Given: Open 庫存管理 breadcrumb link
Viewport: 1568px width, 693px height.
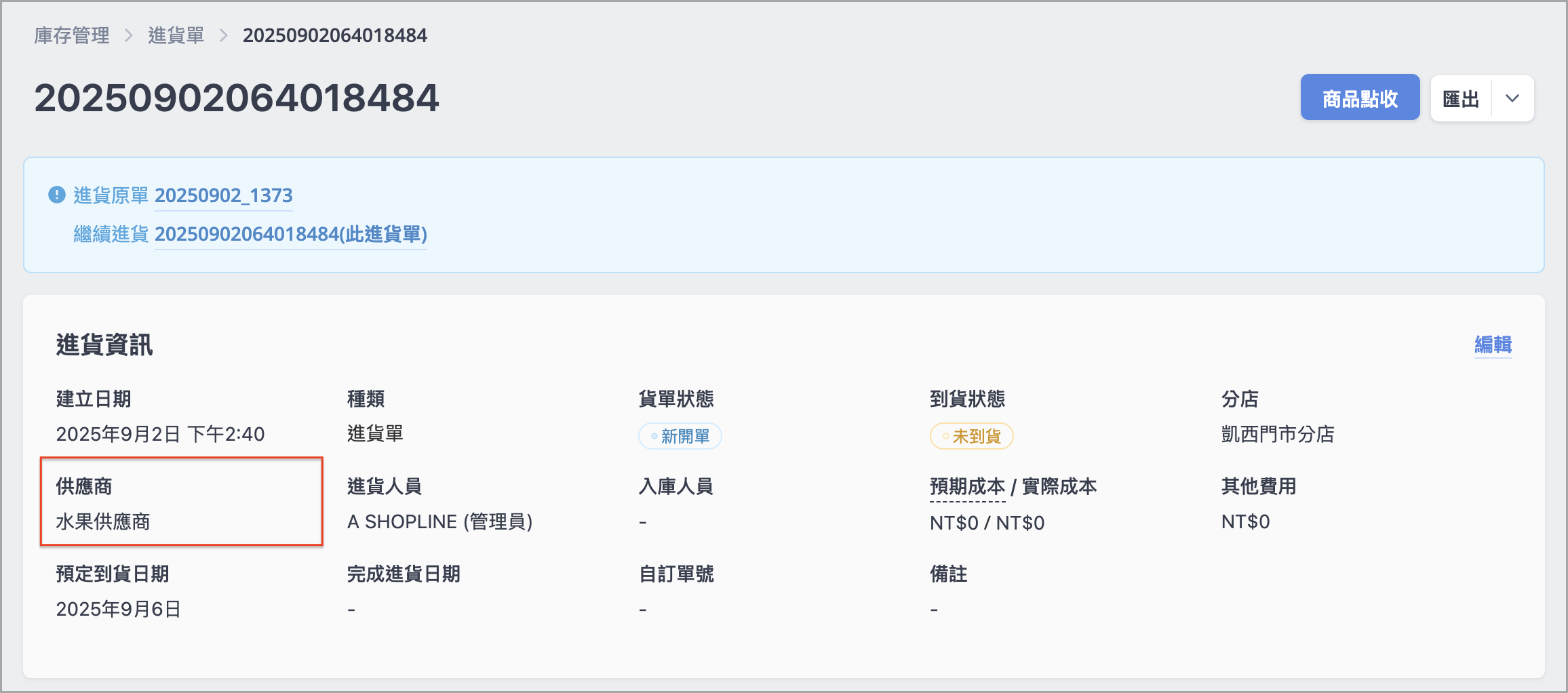Looking at the screenshot, I should [72, 35].
